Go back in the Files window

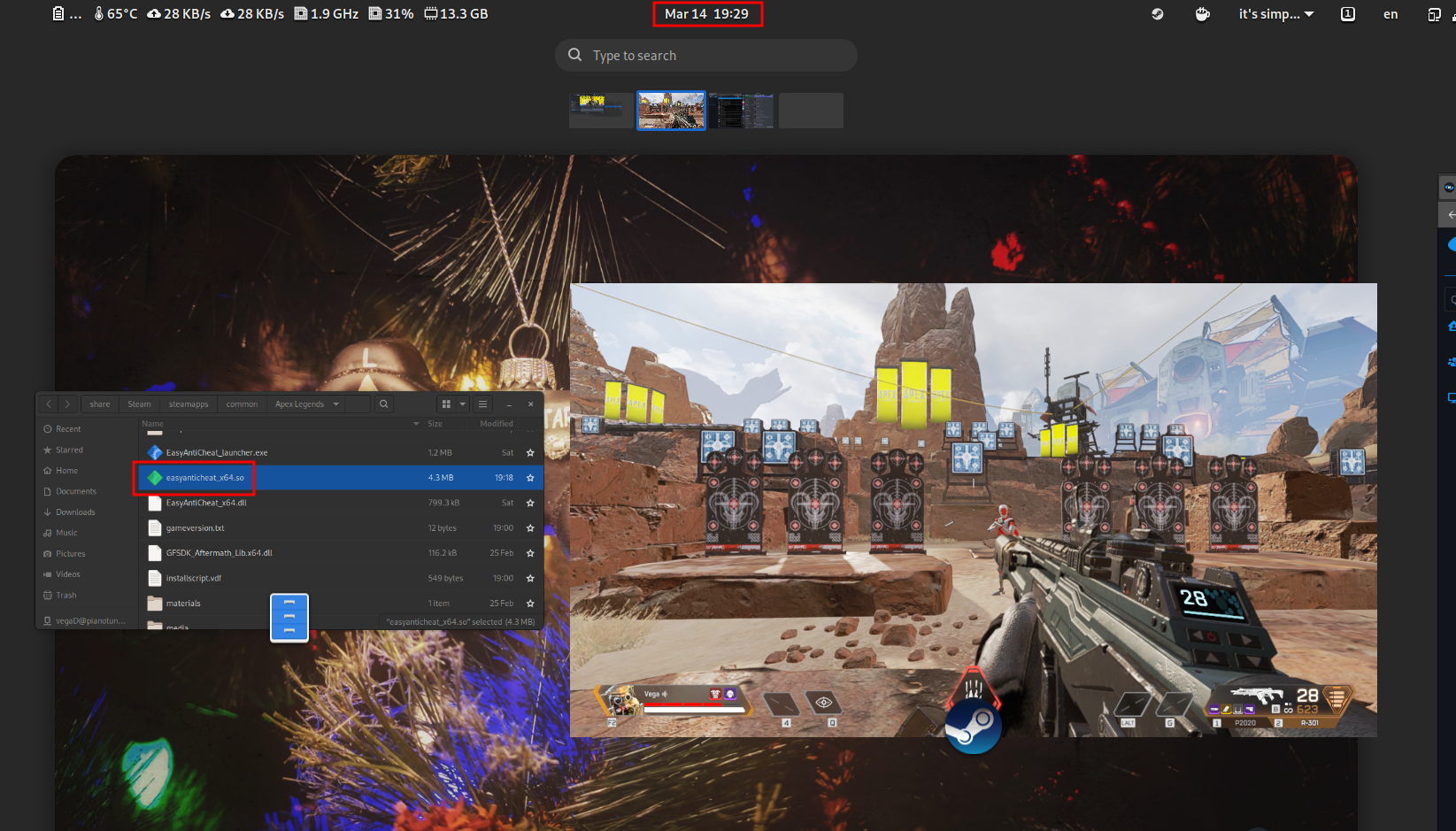point(49,404)
